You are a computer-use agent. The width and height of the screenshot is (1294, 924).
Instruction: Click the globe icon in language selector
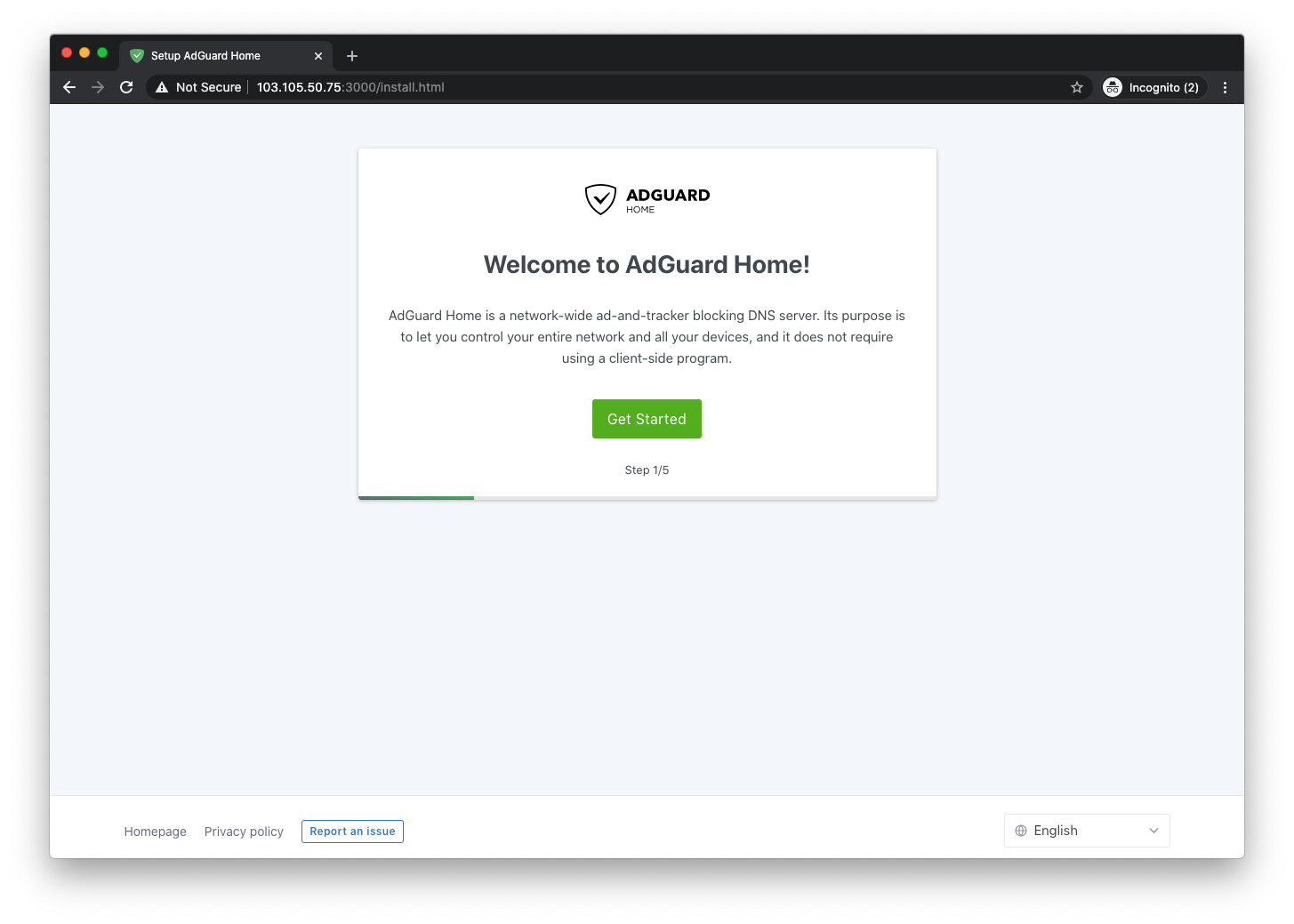point(1021,831)
